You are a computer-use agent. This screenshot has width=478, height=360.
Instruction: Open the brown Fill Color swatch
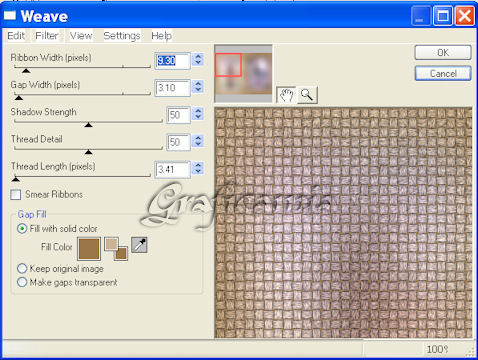89,249
